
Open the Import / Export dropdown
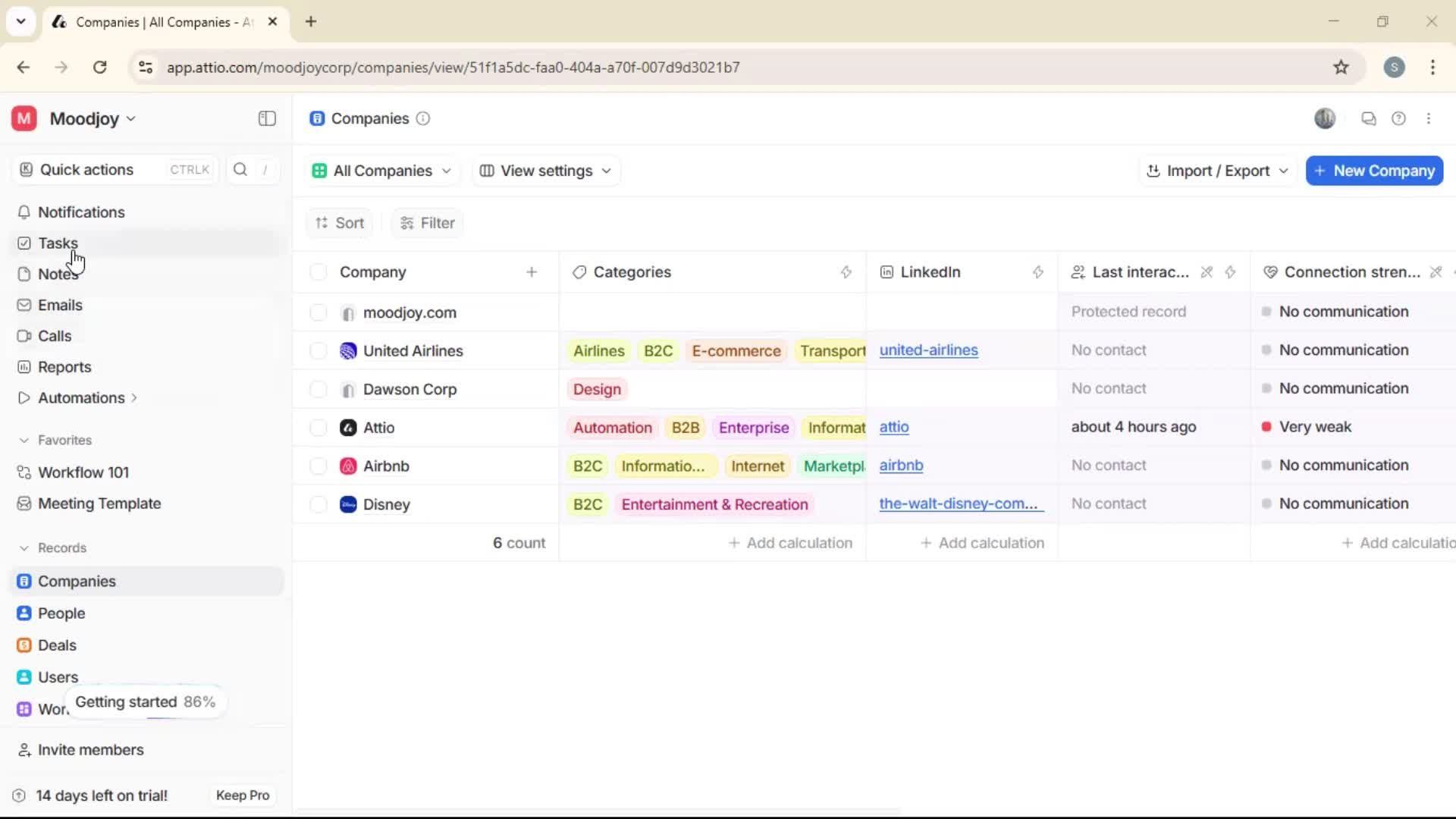1217,171
